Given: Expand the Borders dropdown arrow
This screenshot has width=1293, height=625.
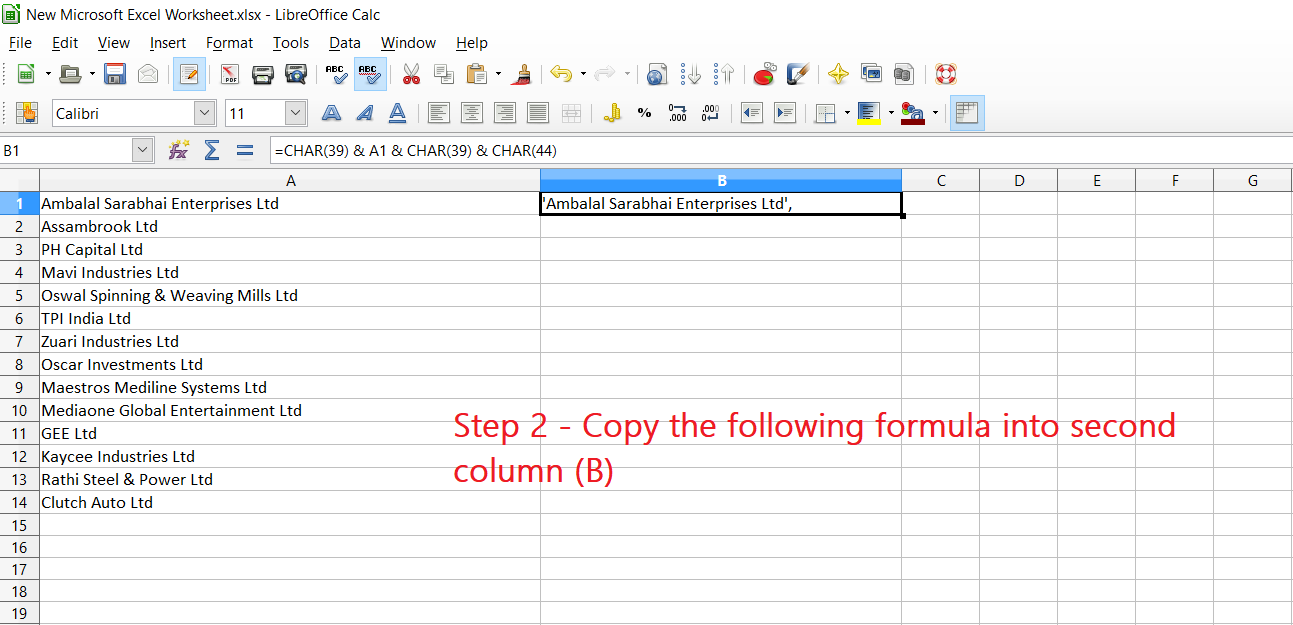Looking at the screenshot, I should pos(847,113).
